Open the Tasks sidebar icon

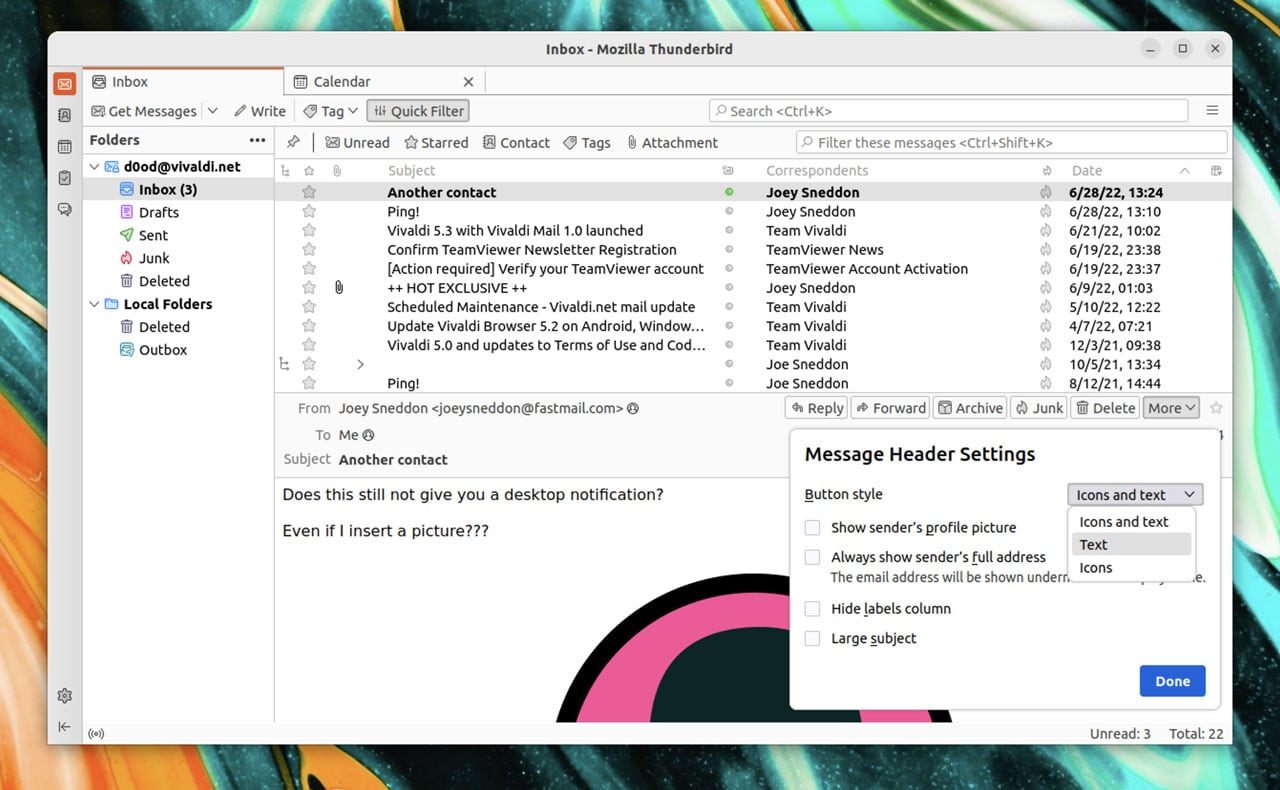(x=64, y=178)
